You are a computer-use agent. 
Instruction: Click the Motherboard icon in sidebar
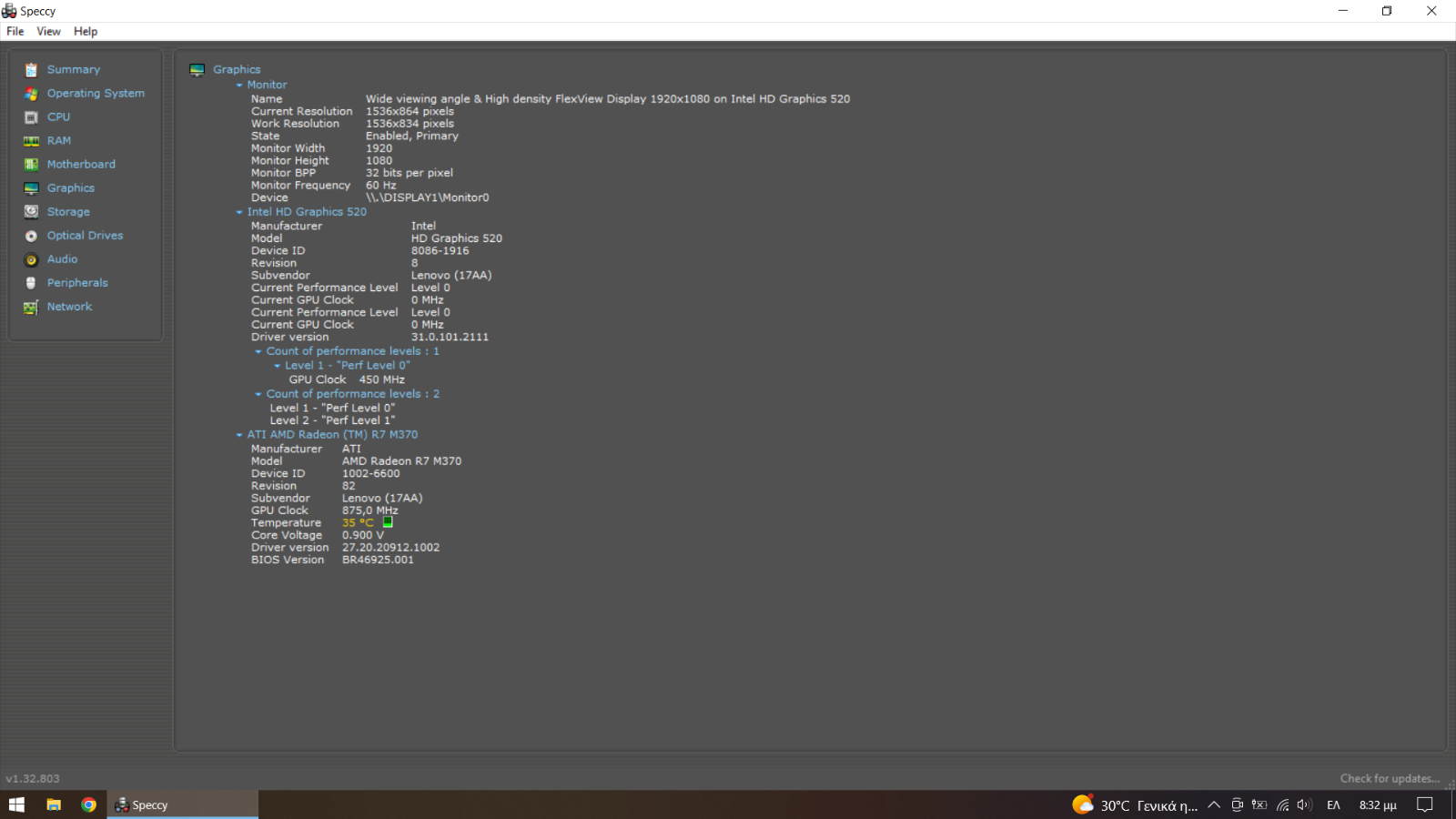click(x=31, y=165)
